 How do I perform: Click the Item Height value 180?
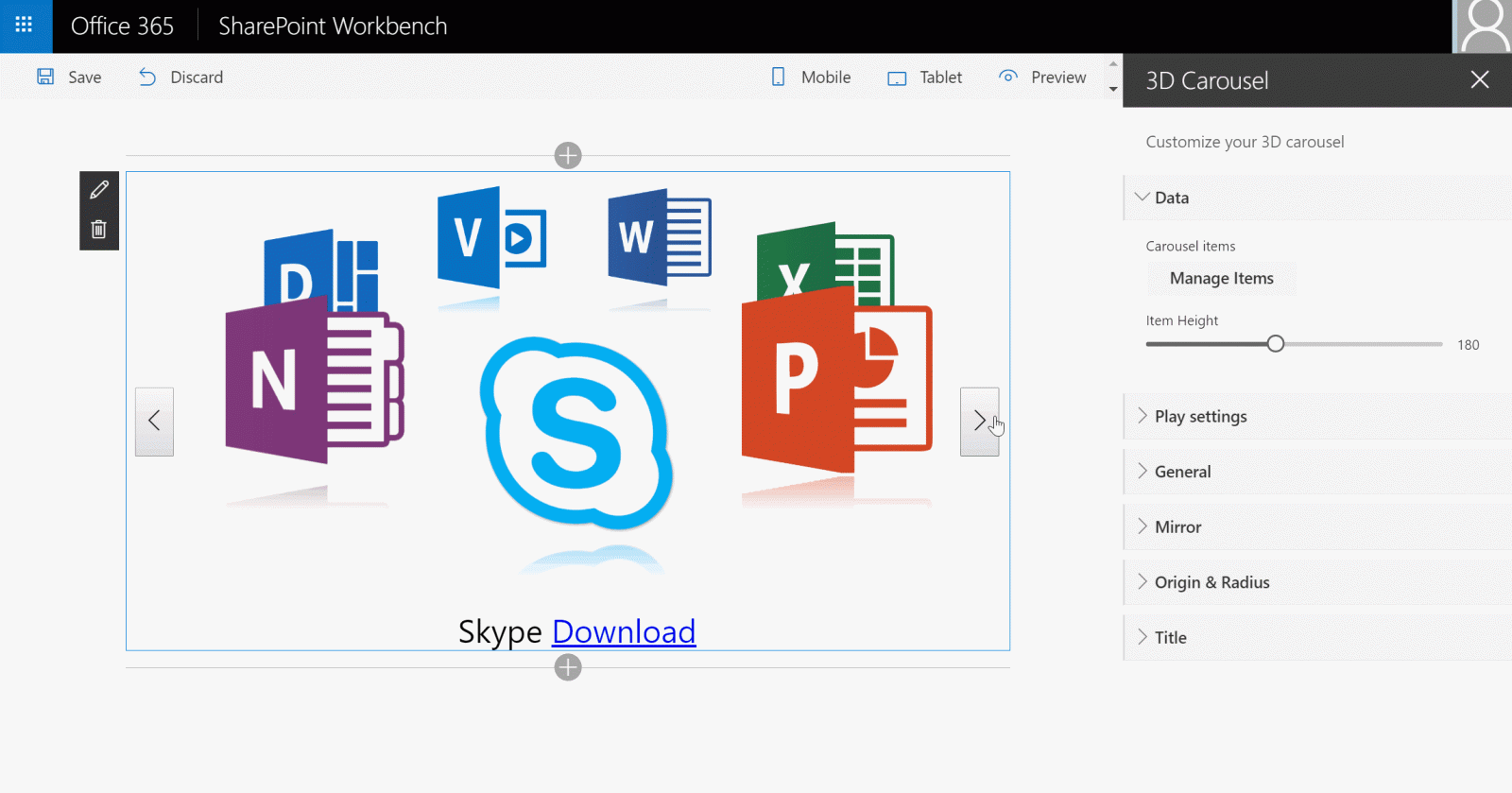pos(1469,345)
